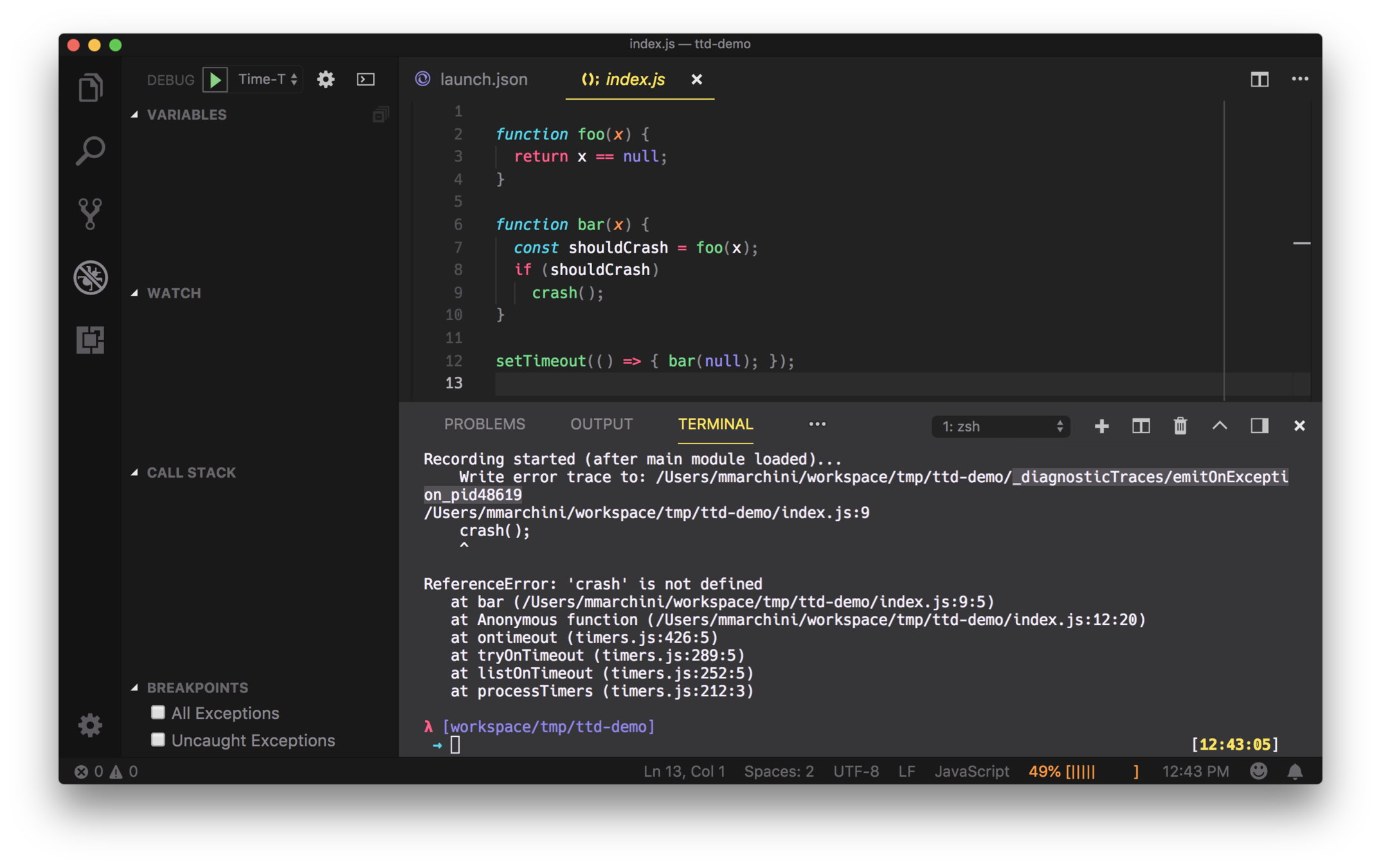Collapse the VARIABLES section
Image resolution: width=1381 pixels, height=868 pixels.
pos(186,114)
